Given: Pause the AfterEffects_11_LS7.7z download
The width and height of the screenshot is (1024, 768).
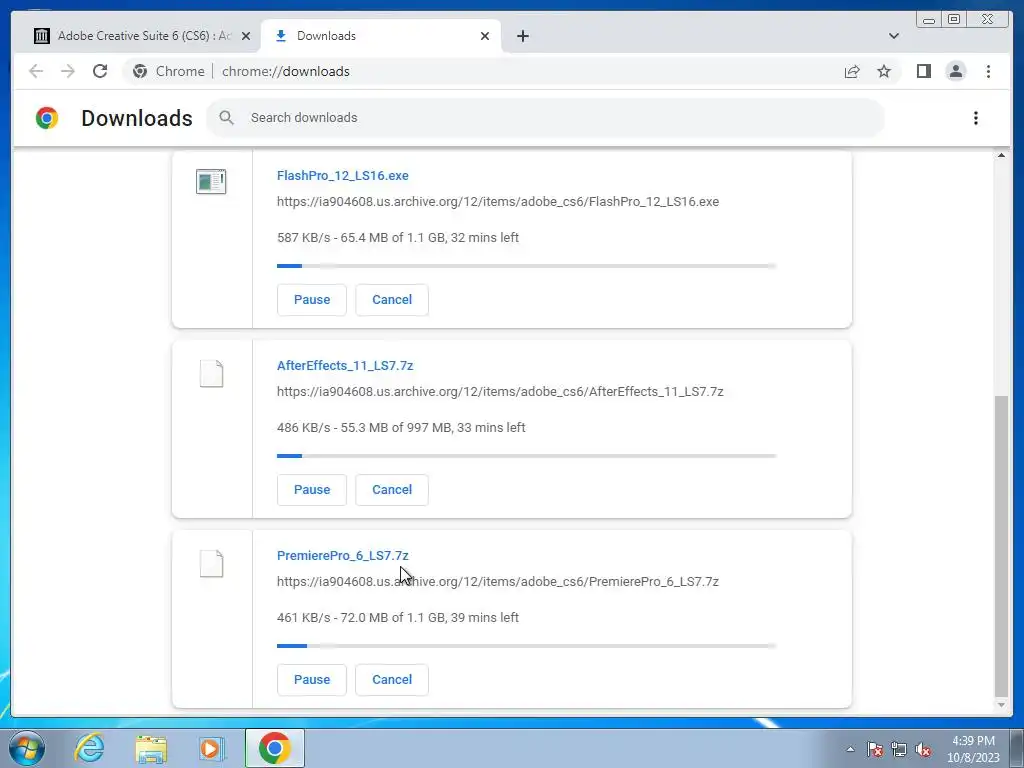Looking at the screenshot, I should click(x=312, y=490).
